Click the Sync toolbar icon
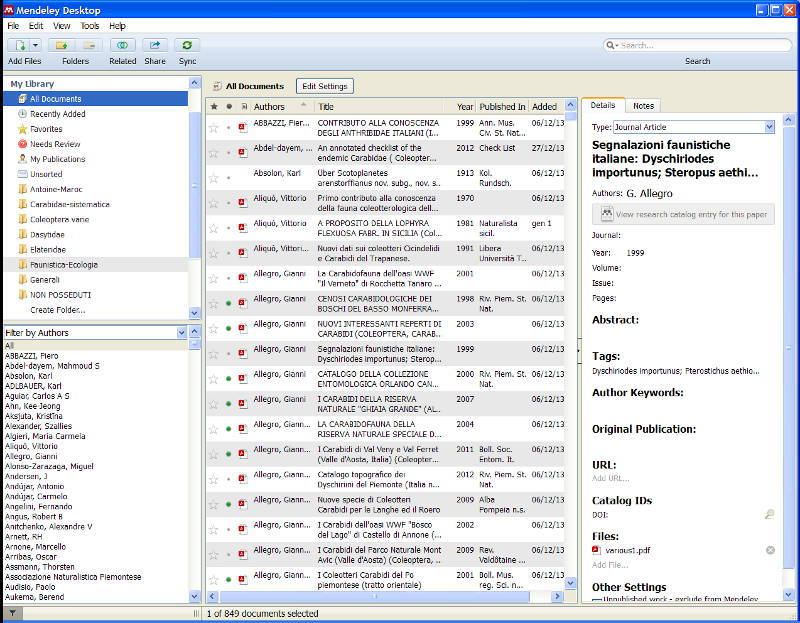Image resolution: width=800 pixels, height=623 pixels. 187,45
